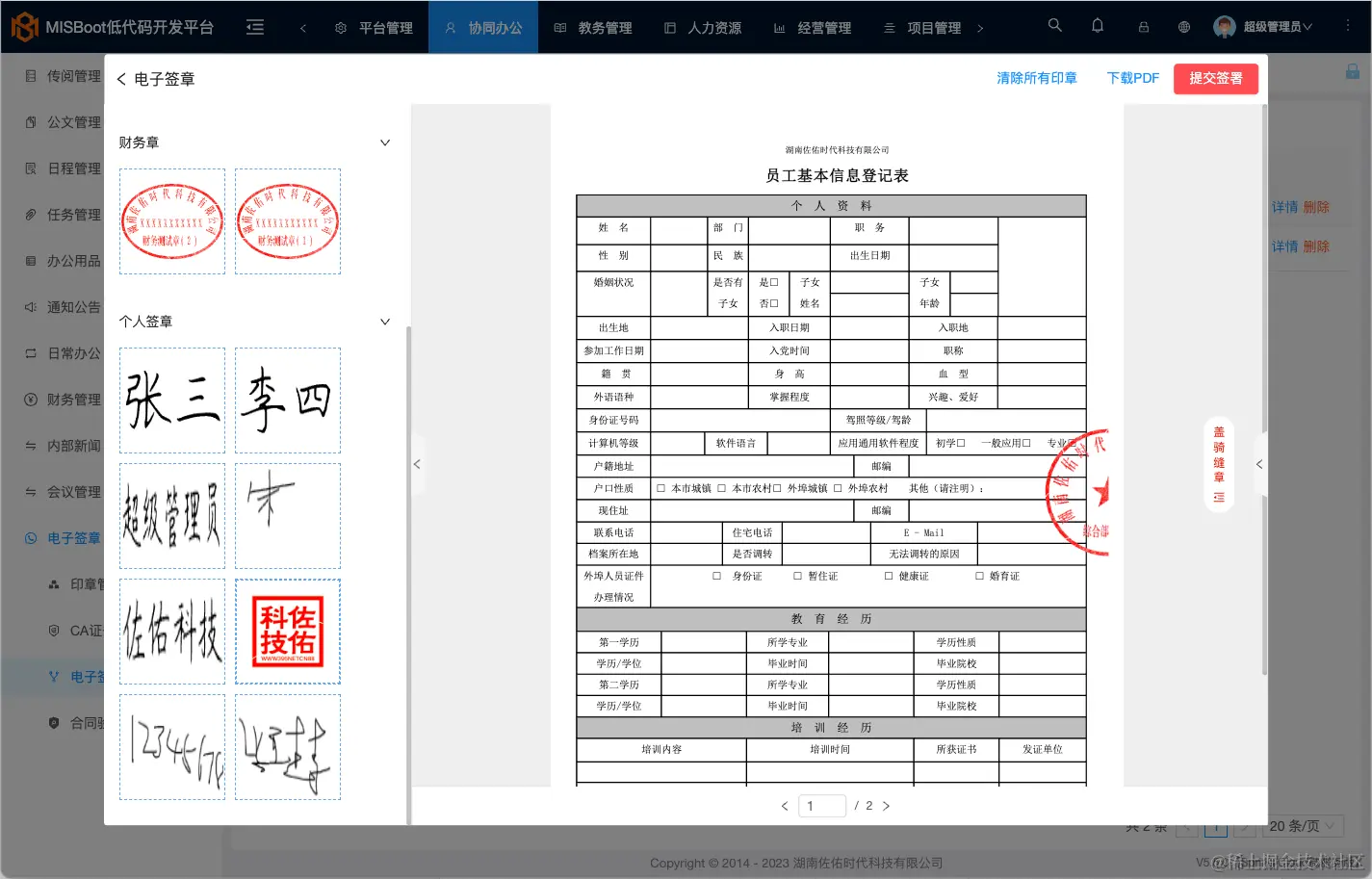This screenshot has height=879, width=1372.
Task: Click the first row 详情 link behind the dialog
Action: point(1284,207)
